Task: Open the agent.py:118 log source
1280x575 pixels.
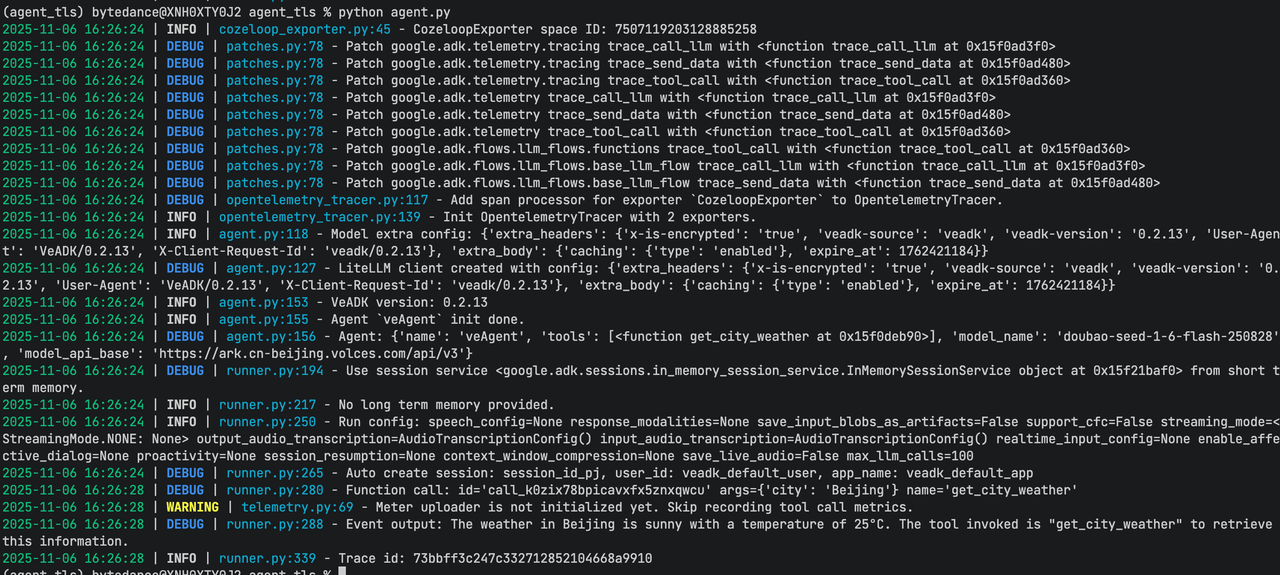Action: tap(262, 234)
